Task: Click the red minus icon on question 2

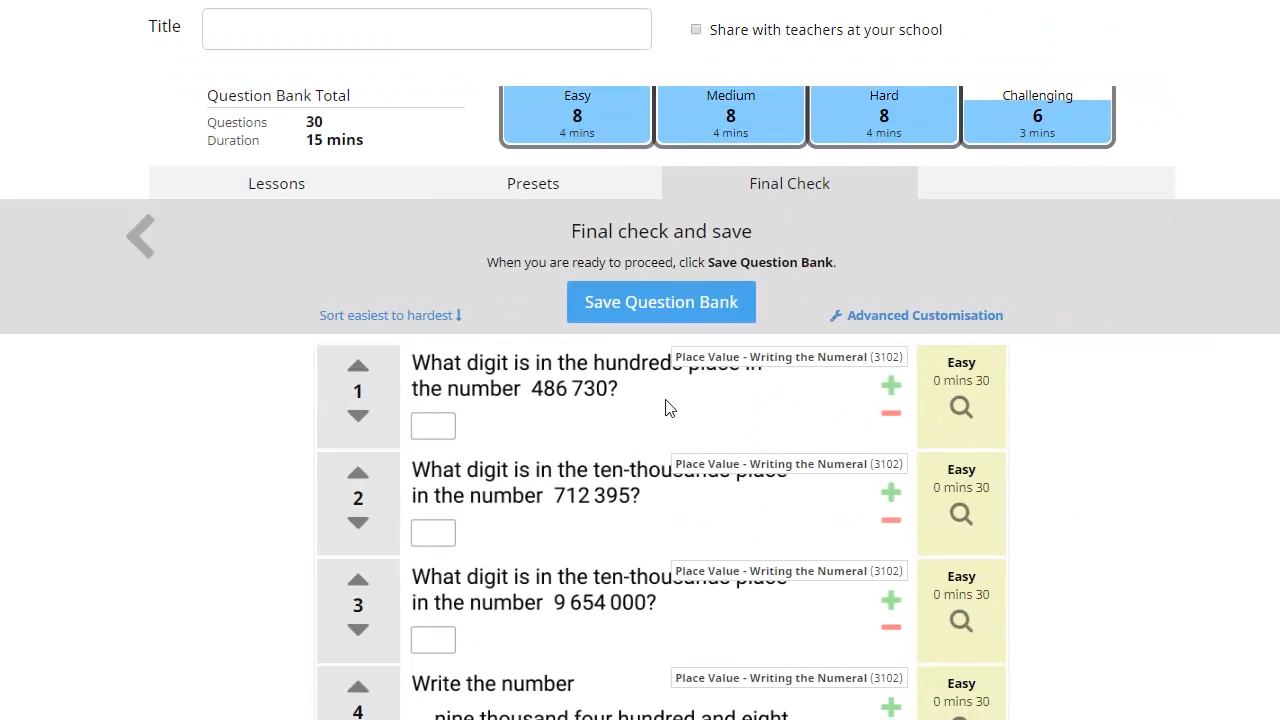Action: coord(890,519)
